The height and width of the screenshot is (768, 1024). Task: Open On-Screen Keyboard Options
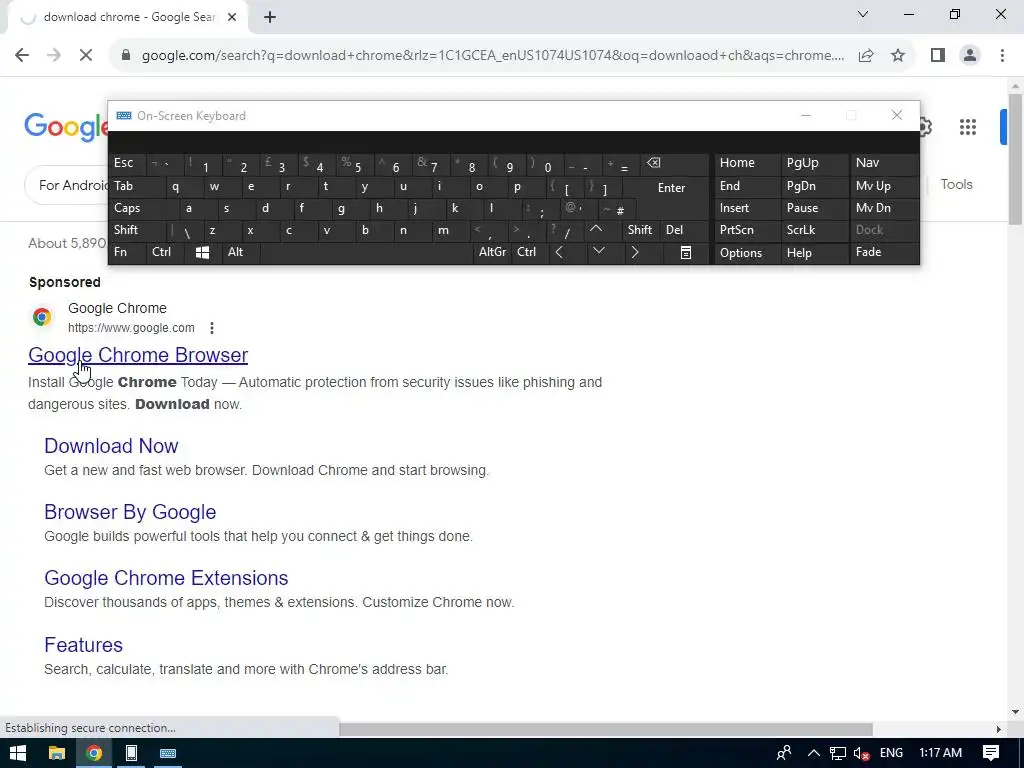(x=747, y=253)
